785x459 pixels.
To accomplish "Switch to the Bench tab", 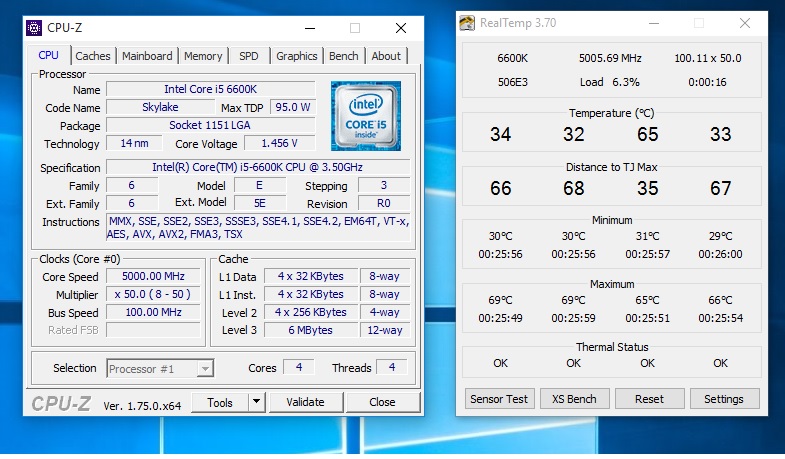I will point(343,56).
